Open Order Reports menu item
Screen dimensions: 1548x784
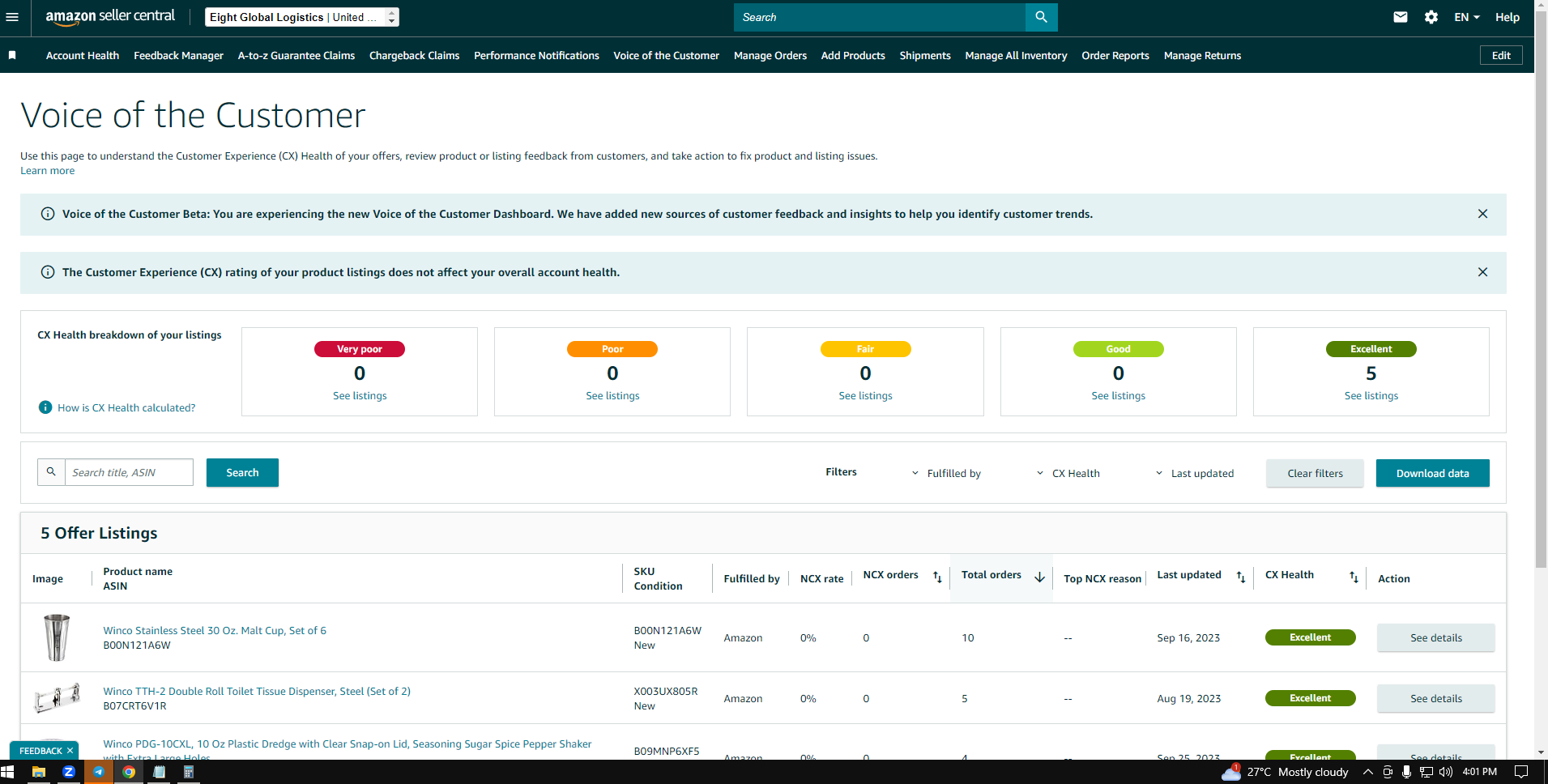[1115, 55]
